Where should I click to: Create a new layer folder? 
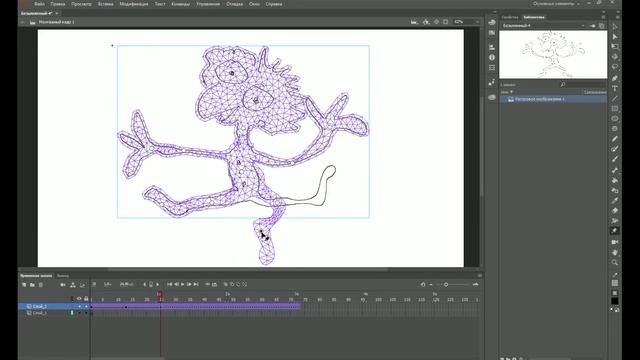click(32, 284)
